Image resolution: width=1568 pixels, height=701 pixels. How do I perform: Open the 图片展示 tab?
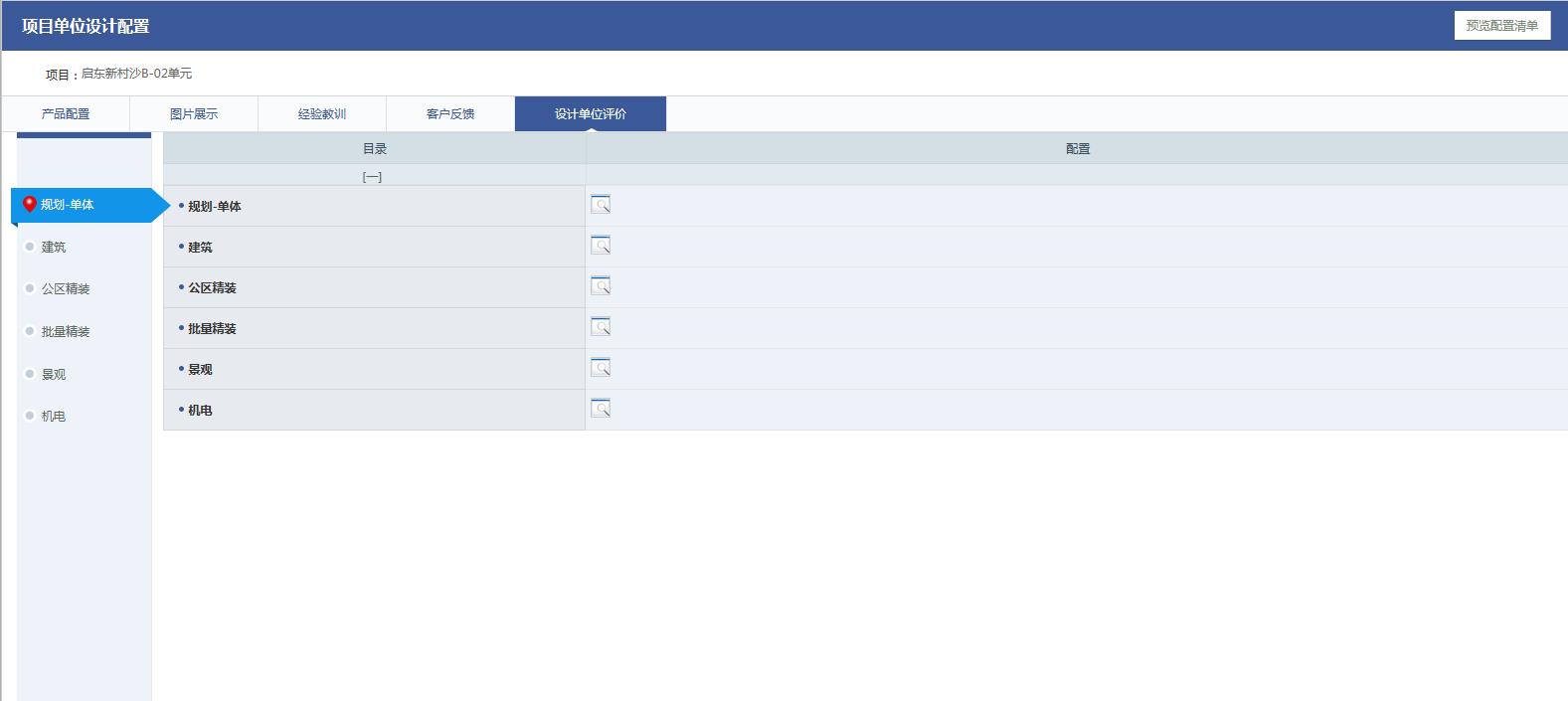coord(194,114)
